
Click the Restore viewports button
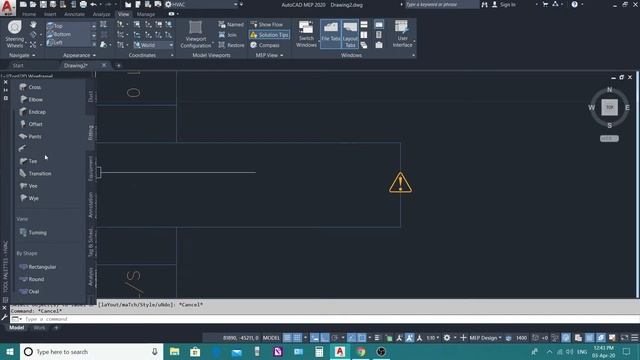231,45
